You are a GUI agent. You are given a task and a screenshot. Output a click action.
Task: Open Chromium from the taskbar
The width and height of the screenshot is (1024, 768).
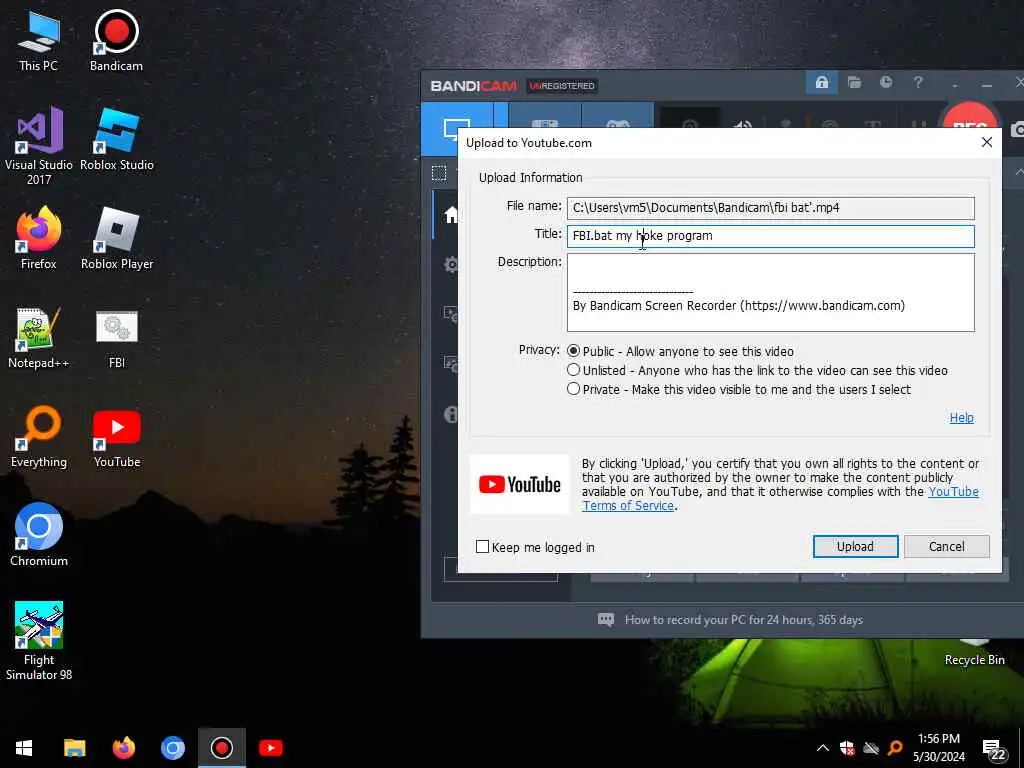[172, 748]
